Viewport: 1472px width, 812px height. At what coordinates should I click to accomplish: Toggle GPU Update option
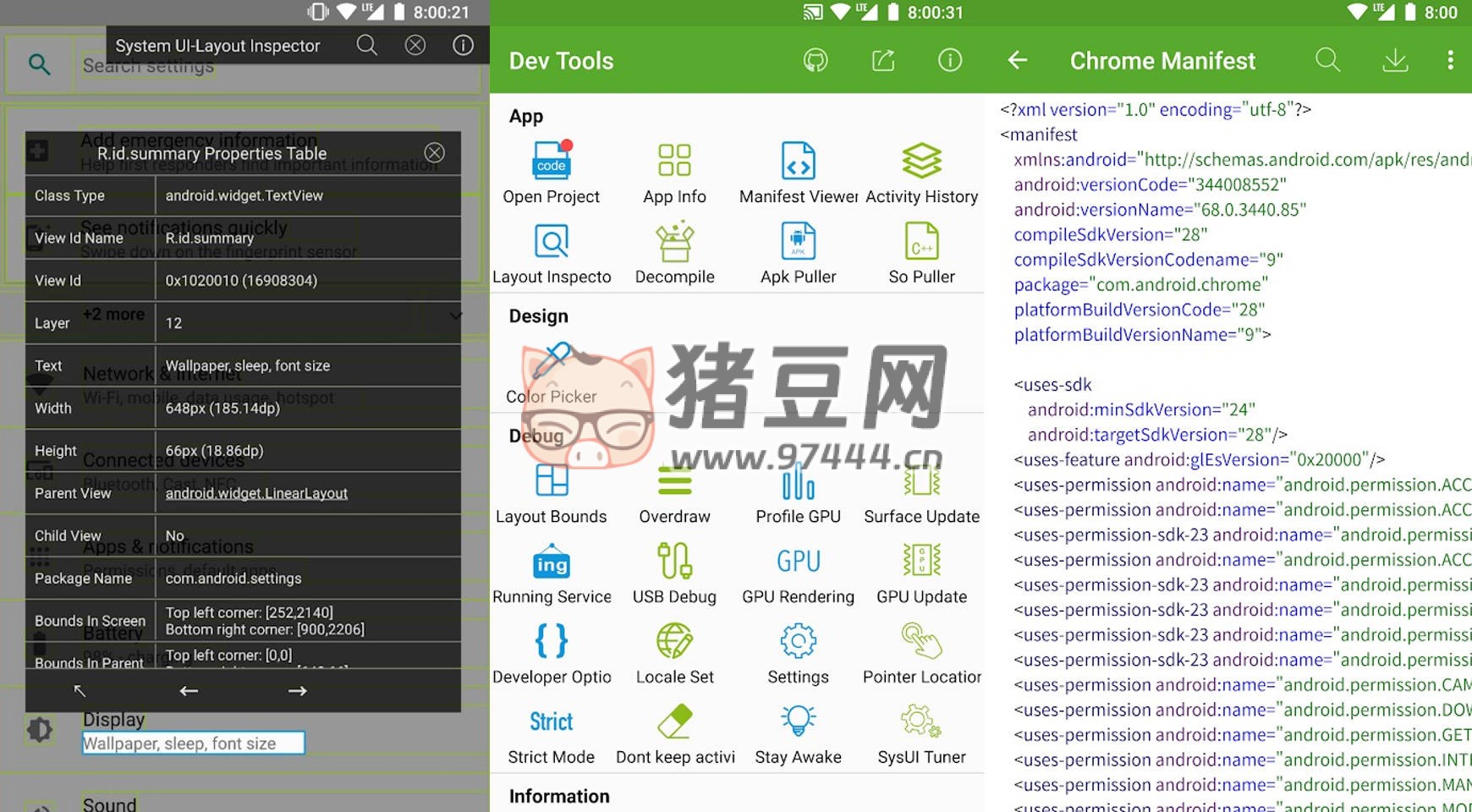pyautogui.click(x=921, y=574)
